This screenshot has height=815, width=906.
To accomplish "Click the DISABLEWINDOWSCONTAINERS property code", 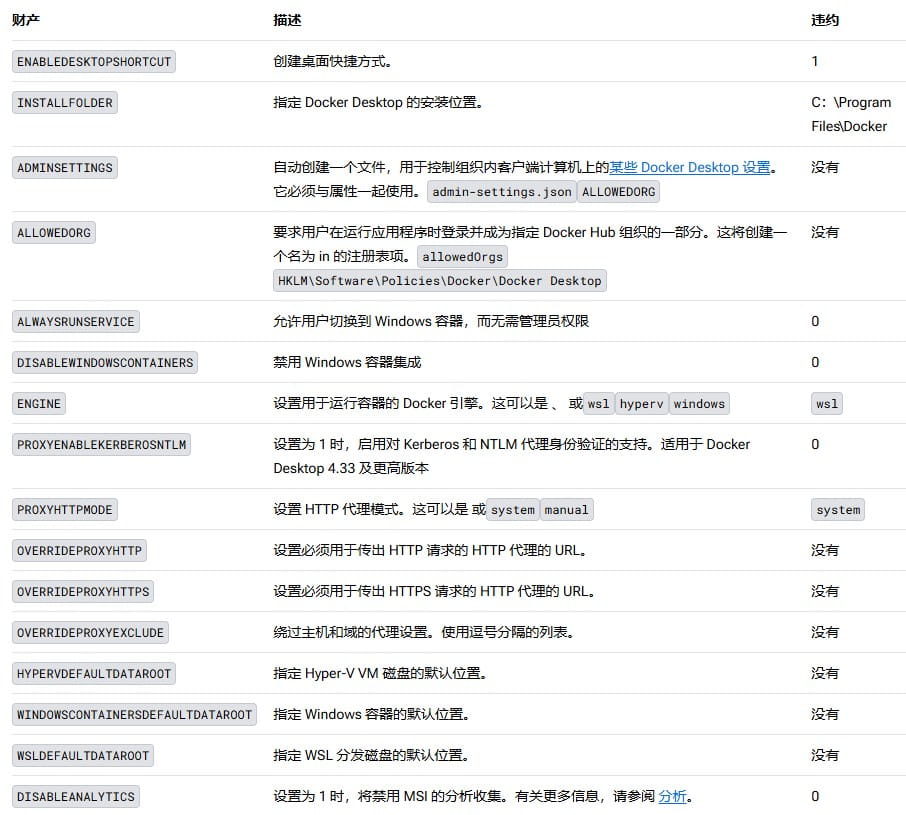I will pos(105,363).
